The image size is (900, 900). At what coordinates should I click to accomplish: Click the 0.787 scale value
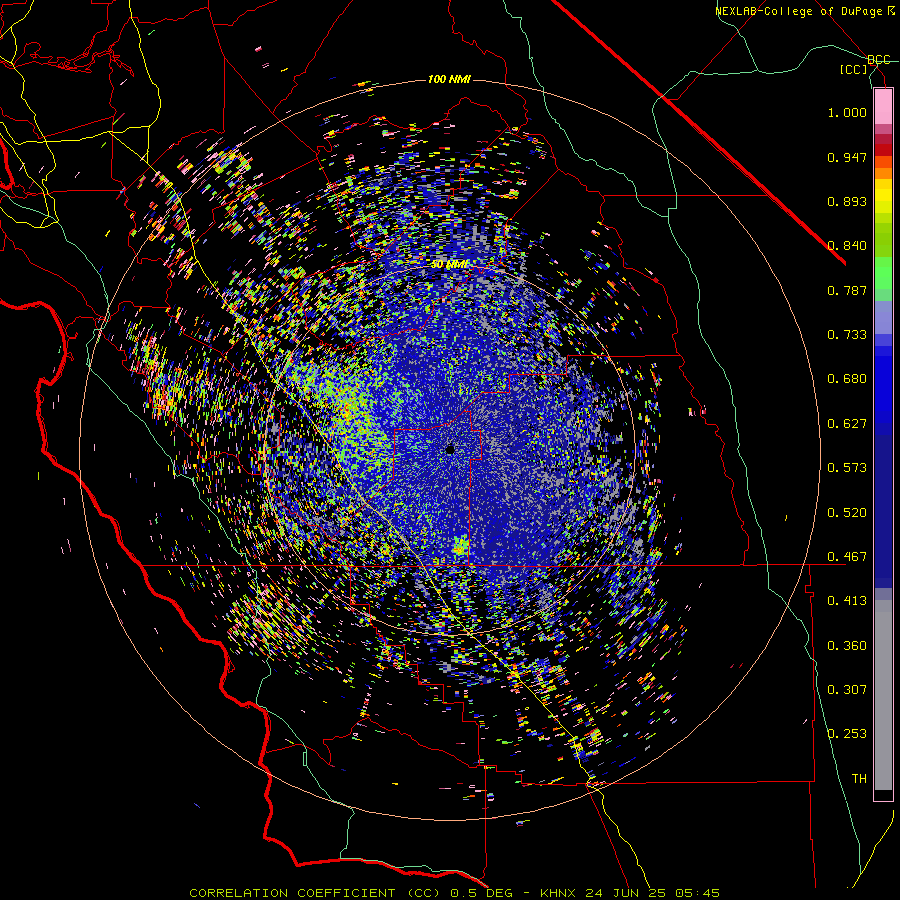847,290
